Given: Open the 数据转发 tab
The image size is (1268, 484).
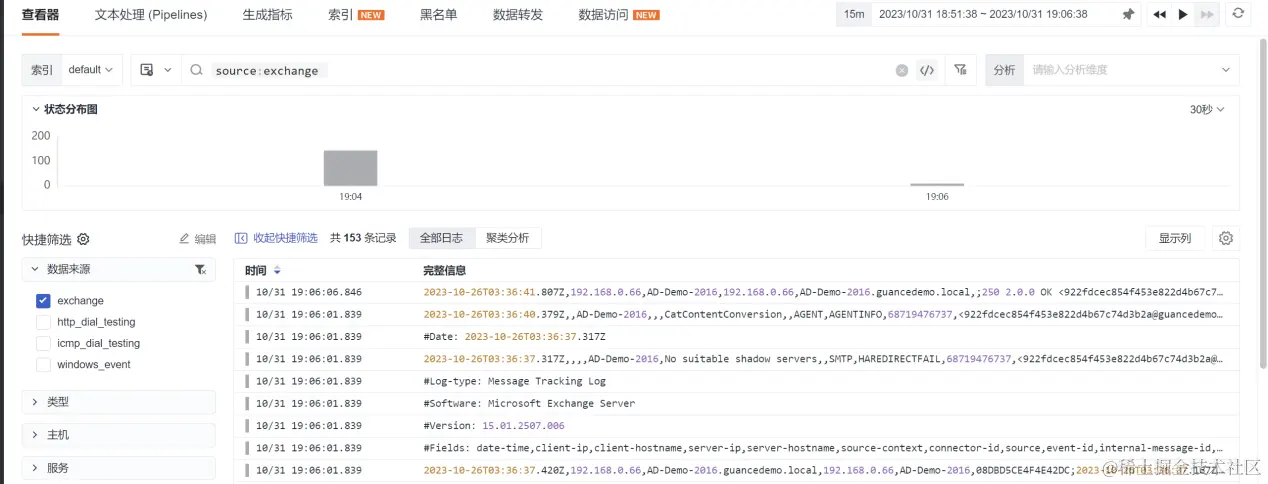Looking at the screenshot, I should coord(518,15).
